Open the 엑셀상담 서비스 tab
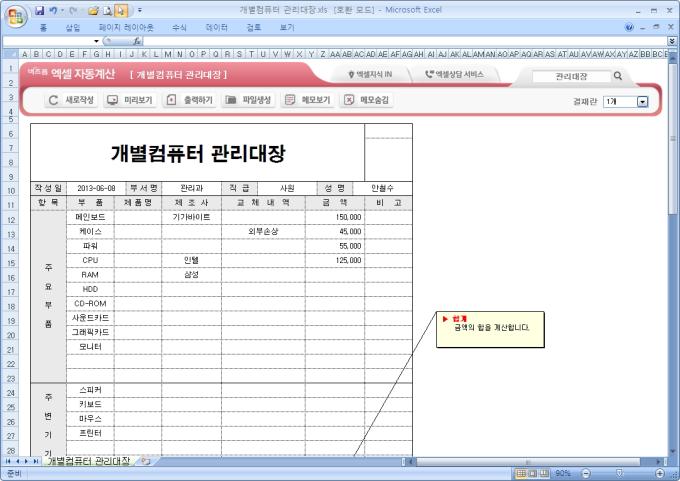This screenshot has height=481, width=680. [x=454, y=75]
